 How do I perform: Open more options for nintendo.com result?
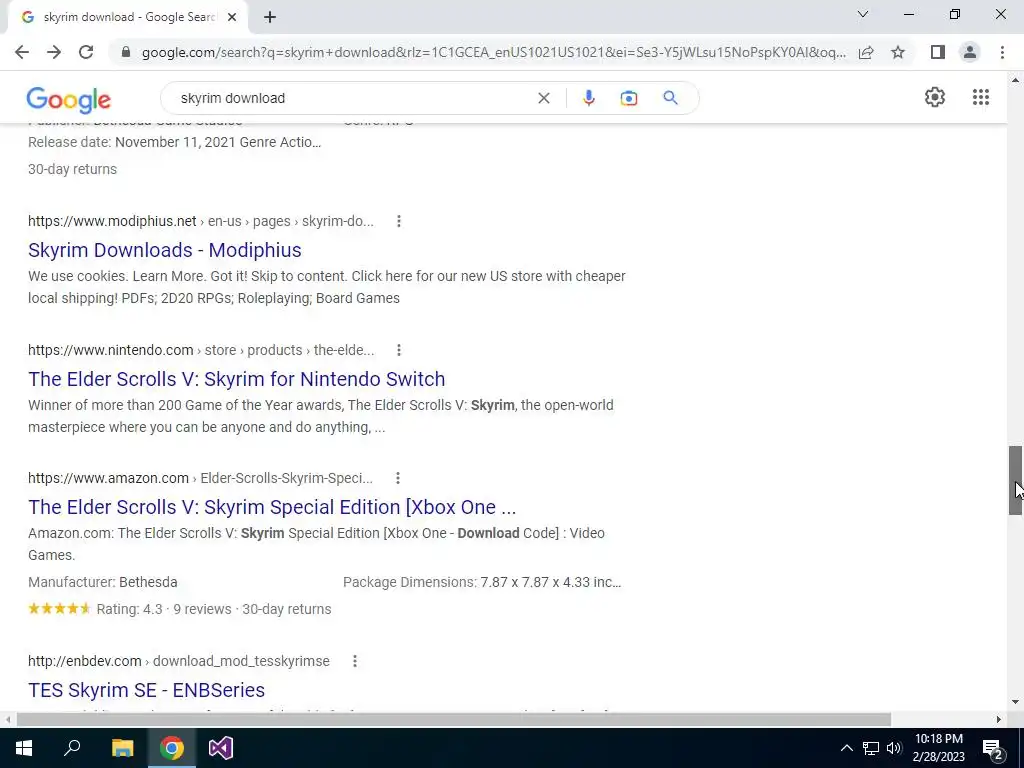click(x=398, y=350)
